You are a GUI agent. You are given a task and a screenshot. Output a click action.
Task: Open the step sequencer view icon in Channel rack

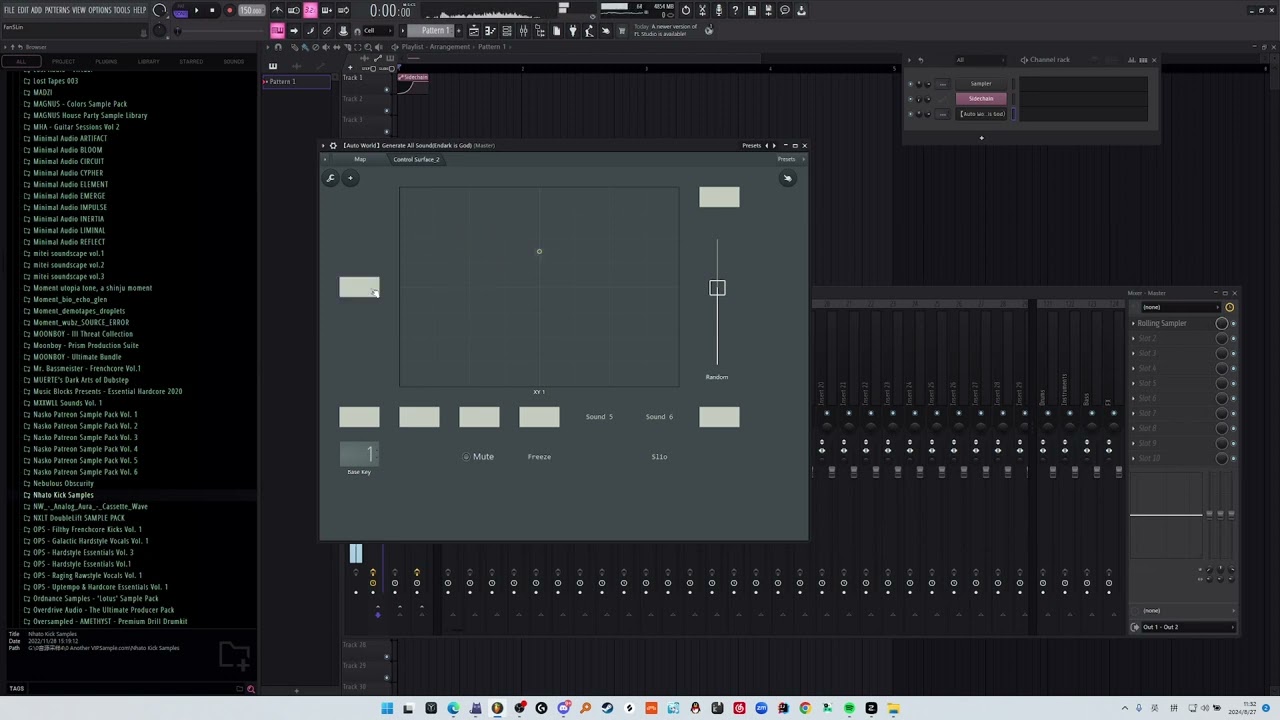1142,60
